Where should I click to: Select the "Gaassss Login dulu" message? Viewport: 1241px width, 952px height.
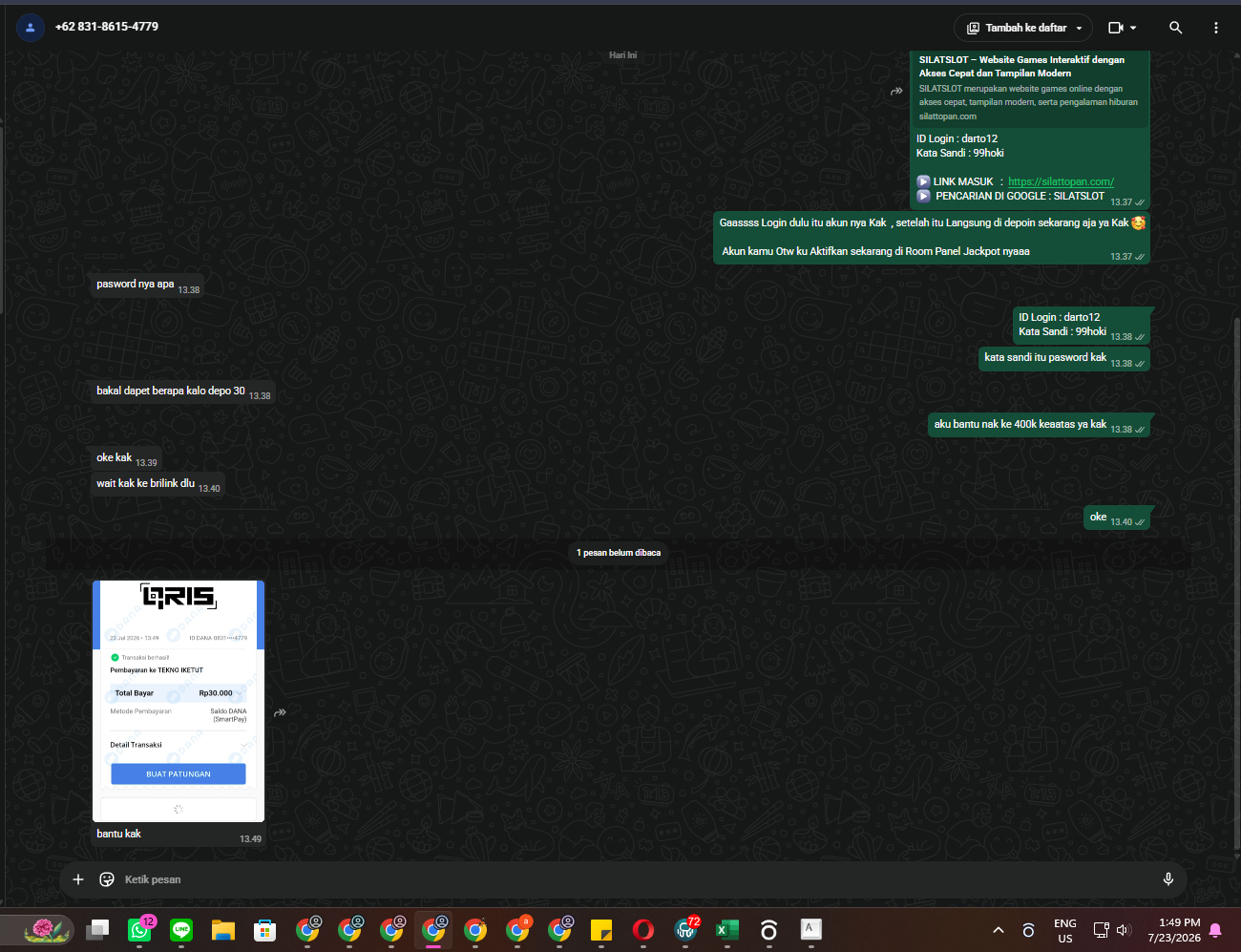(932, 237)
